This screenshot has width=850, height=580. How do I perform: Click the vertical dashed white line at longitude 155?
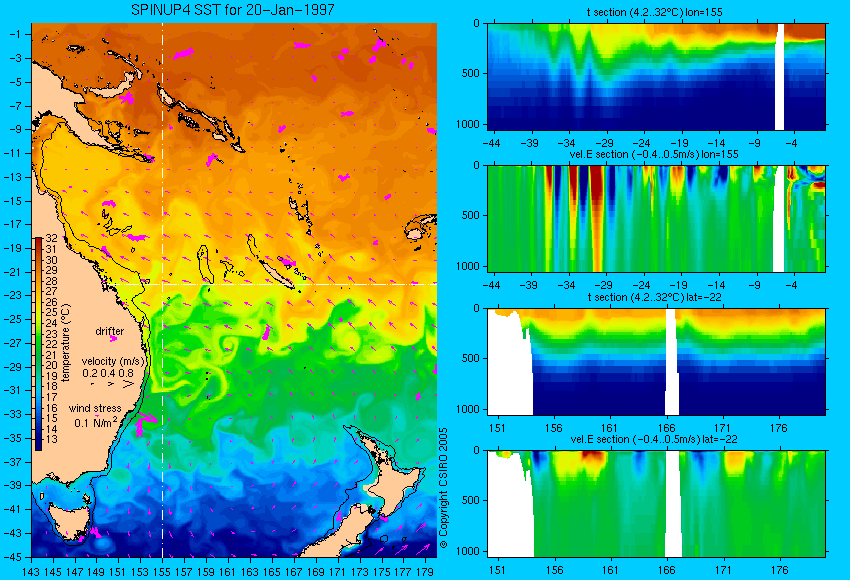pos(163,290)
